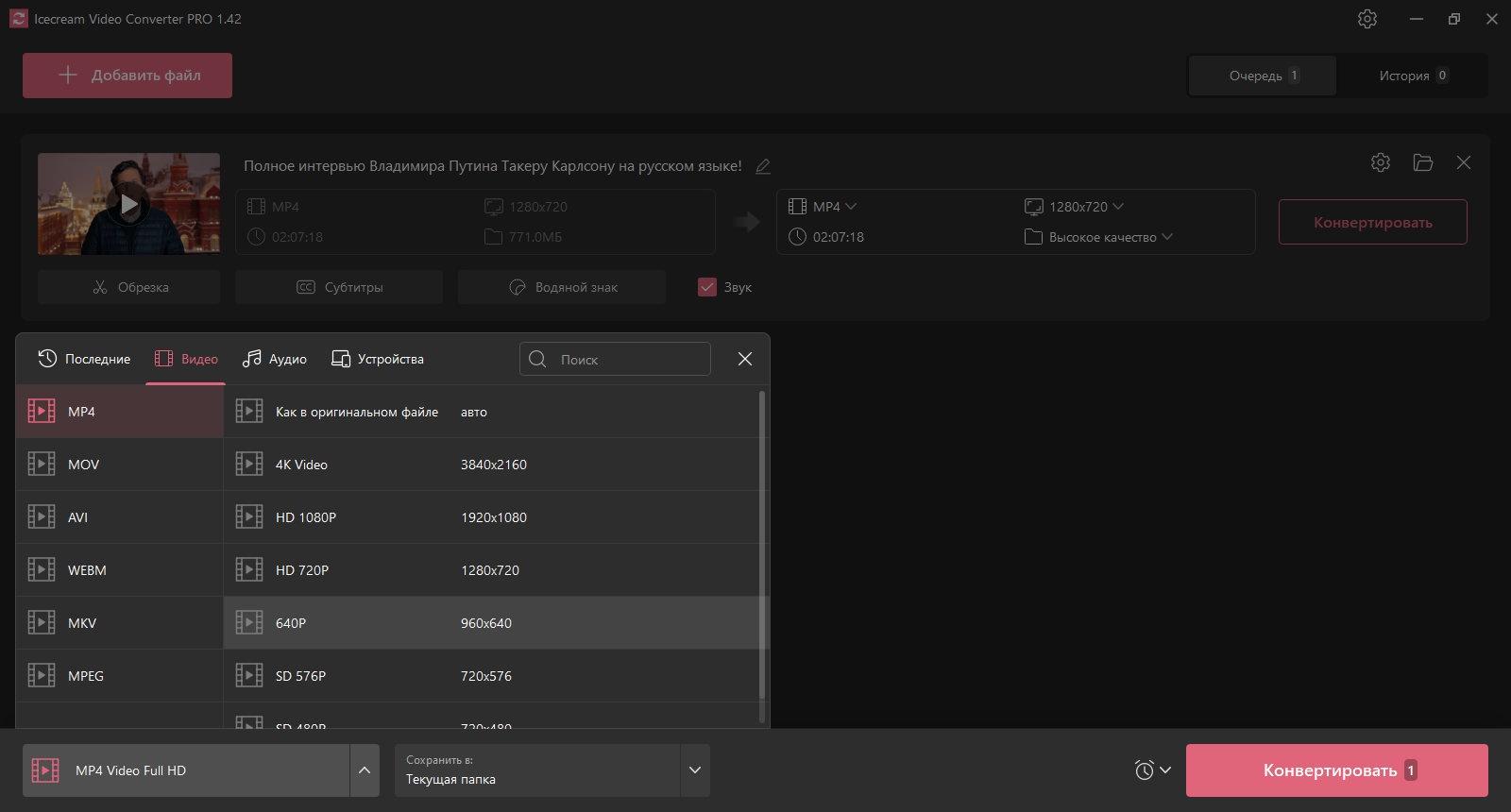Choose MOV format in the list

point(120,465)
